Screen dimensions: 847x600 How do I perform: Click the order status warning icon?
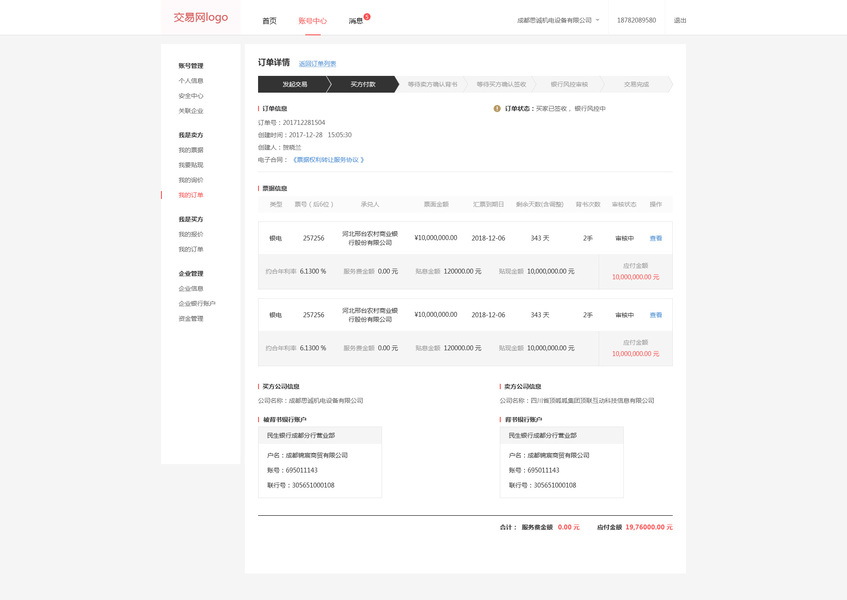(x=497, y=109)
